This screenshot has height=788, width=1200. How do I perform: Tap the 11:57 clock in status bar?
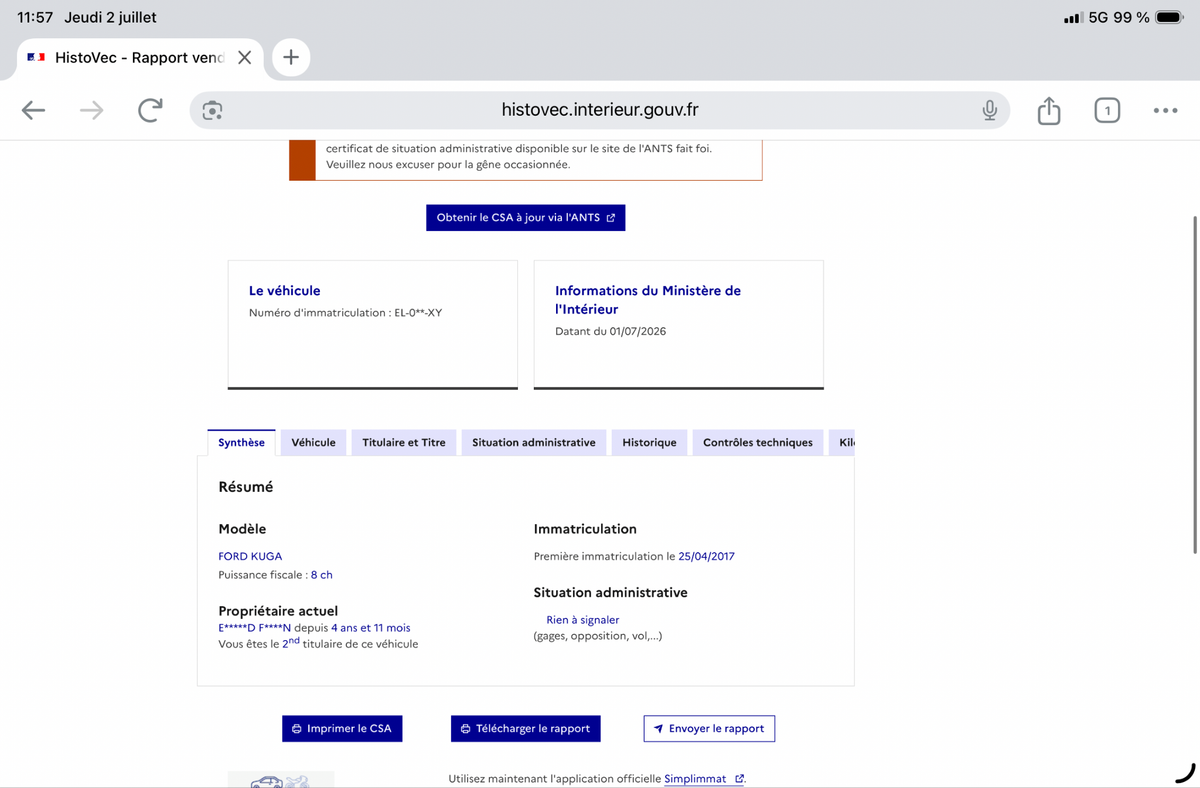click(35, 18)
